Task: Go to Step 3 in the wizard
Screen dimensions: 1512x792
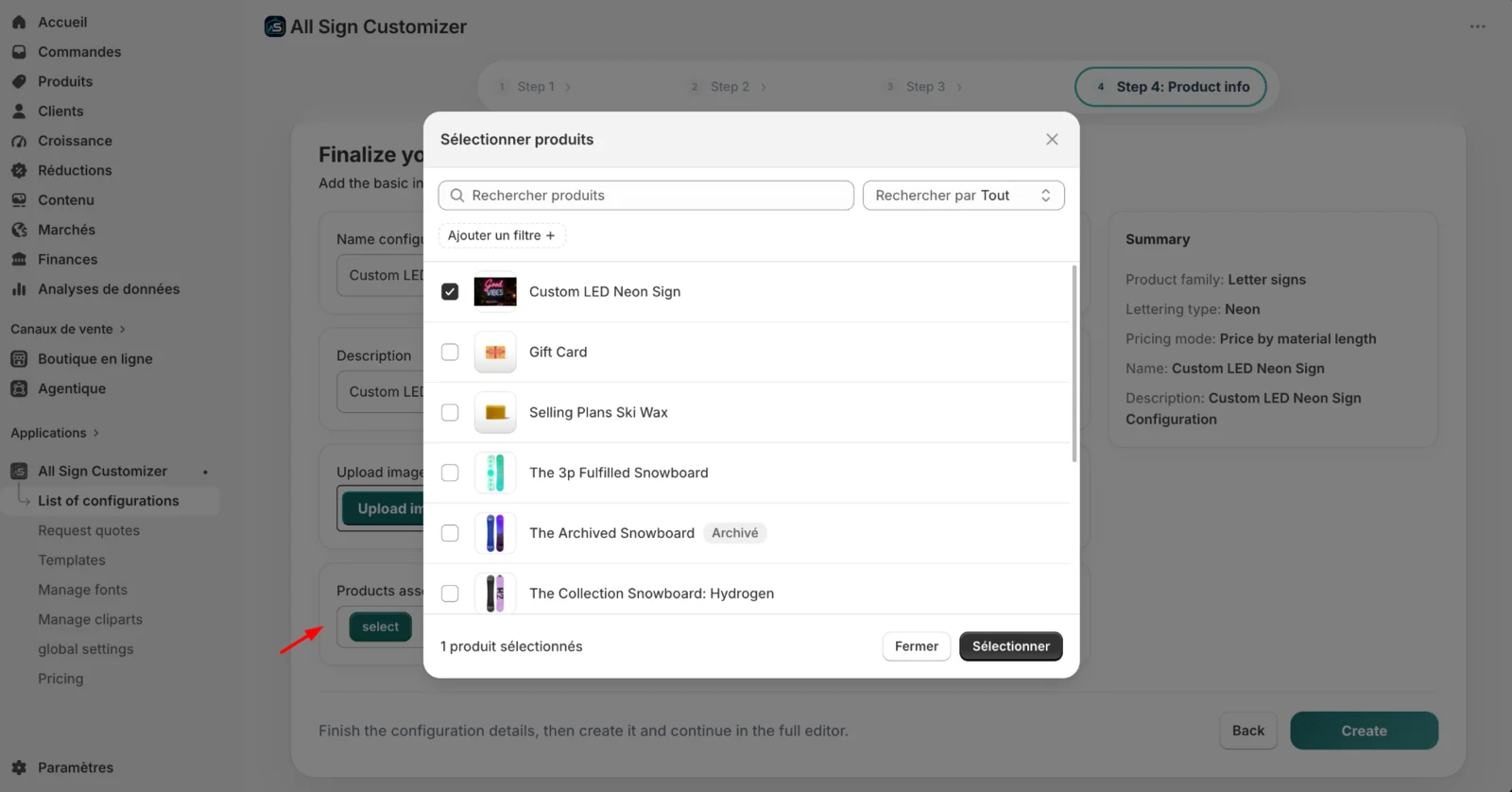Action: 925,87
